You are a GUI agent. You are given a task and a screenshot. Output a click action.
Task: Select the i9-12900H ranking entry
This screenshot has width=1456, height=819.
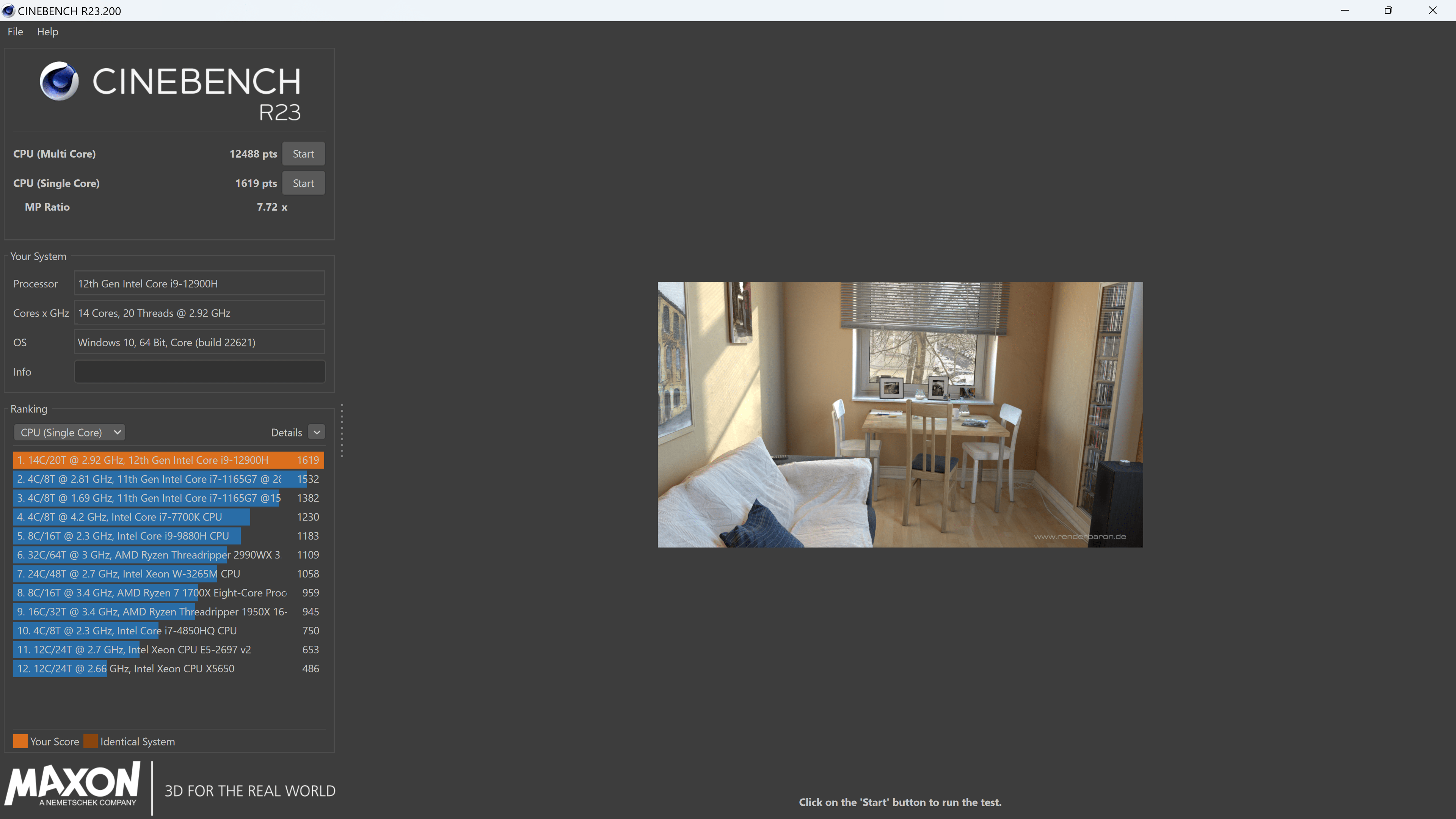coord(168,460)
